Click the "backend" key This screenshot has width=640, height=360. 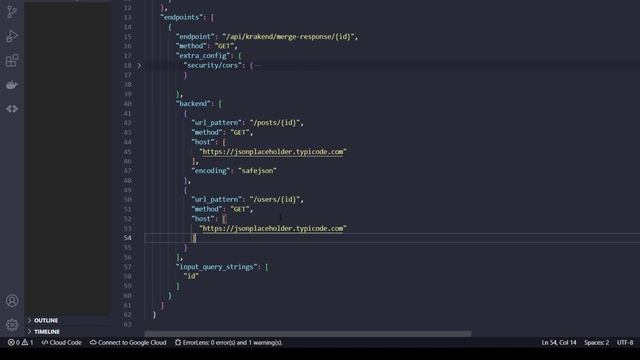[x=193, y=104]
